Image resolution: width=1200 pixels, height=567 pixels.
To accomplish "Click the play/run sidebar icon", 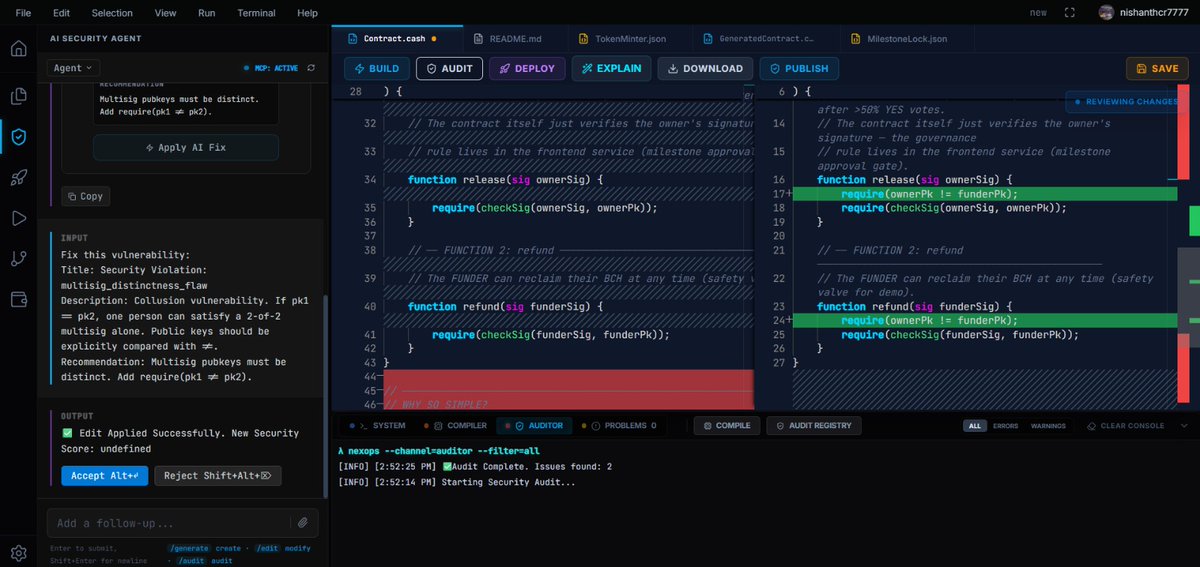I will tap(18, 218).
